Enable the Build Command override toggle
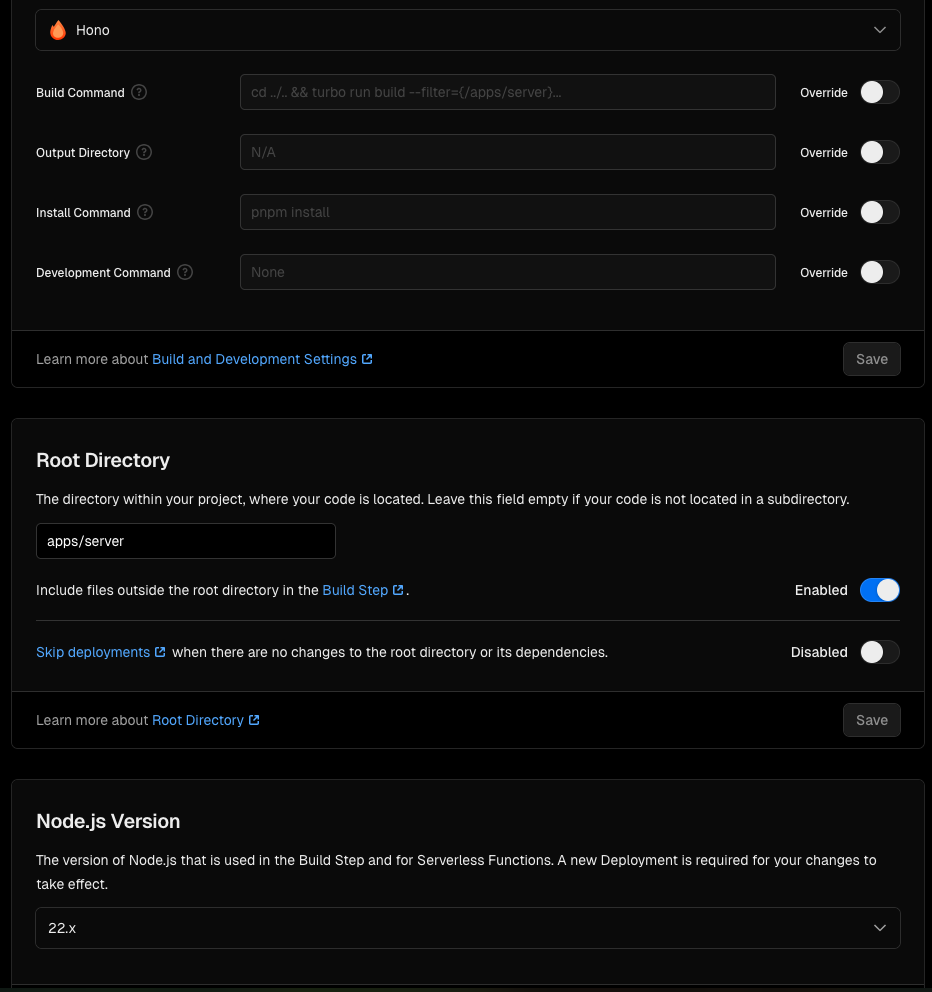Image resolution: width=932 pixels, height=992 pixels. [x=879, y=92]
